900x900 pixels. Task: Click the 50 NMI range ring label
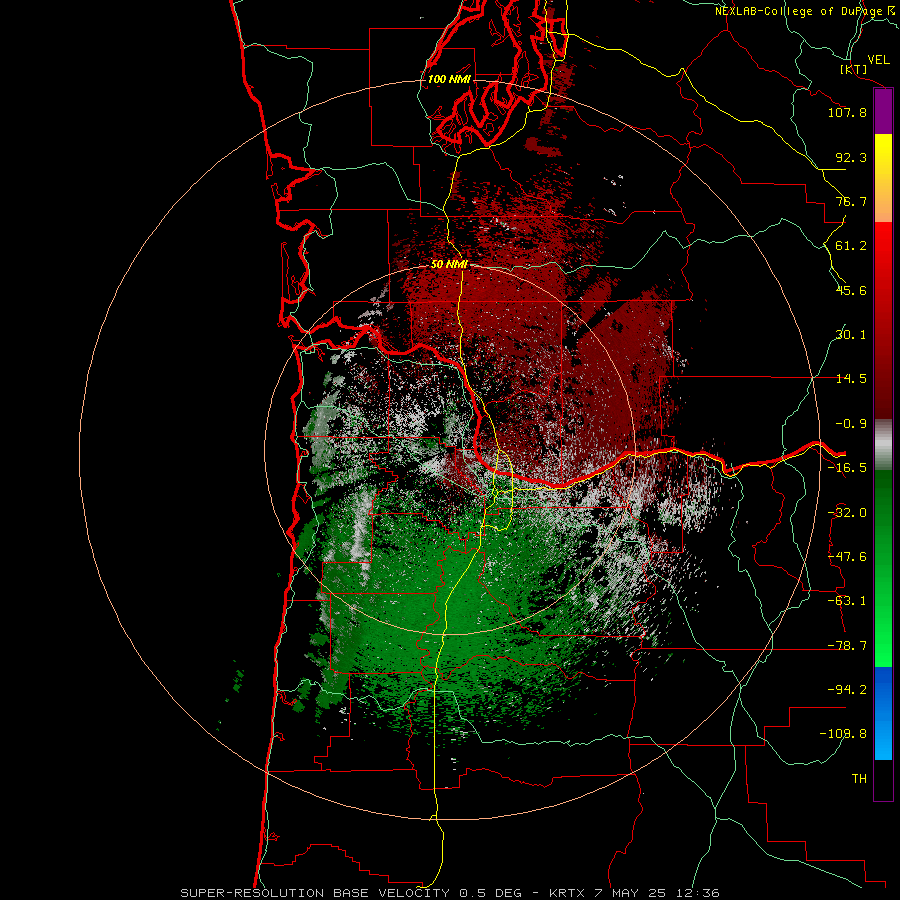click(449, 265)
